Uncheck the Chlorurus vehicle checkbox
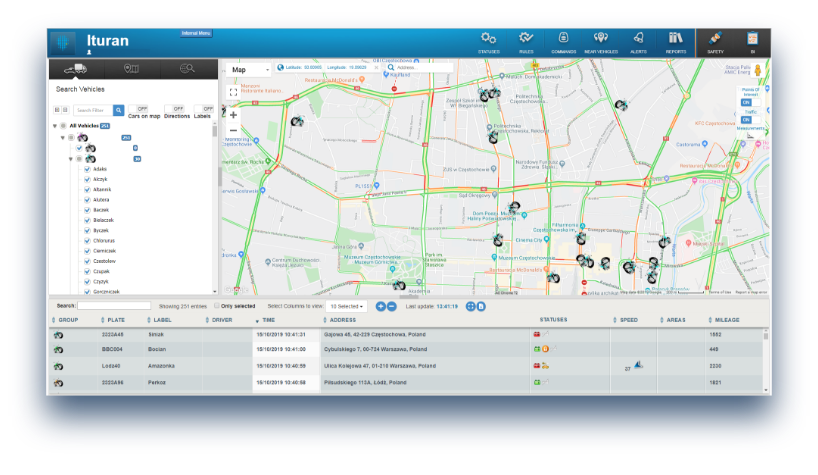The height and width of the screenshot is (475, 818). click(87, 240)
